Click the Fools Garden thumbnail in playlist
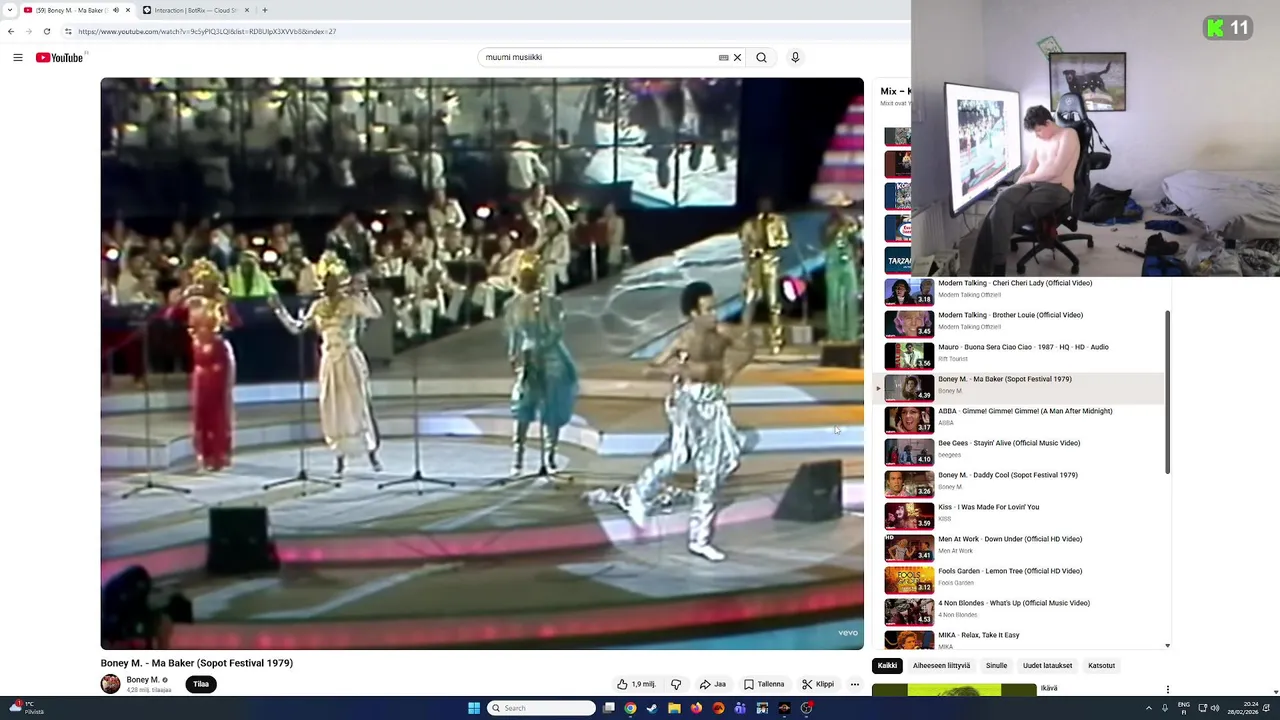Image resolution: width=1280 pixels, height=720 pixels. click(909, 580)
